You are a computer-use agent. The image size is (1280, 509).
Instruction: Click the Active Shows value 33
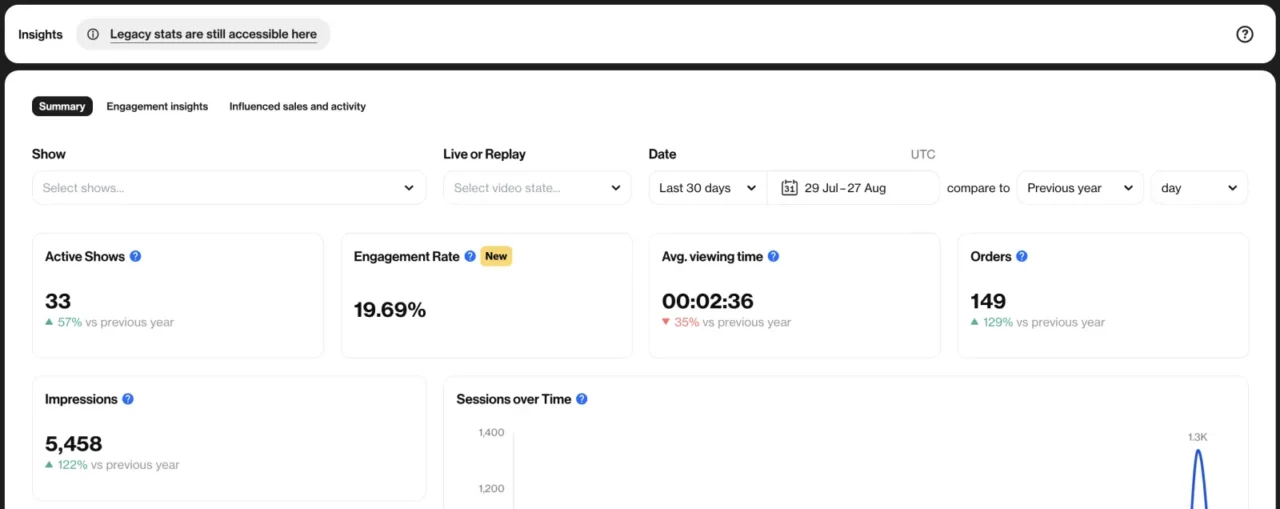[x=58, y=301]
